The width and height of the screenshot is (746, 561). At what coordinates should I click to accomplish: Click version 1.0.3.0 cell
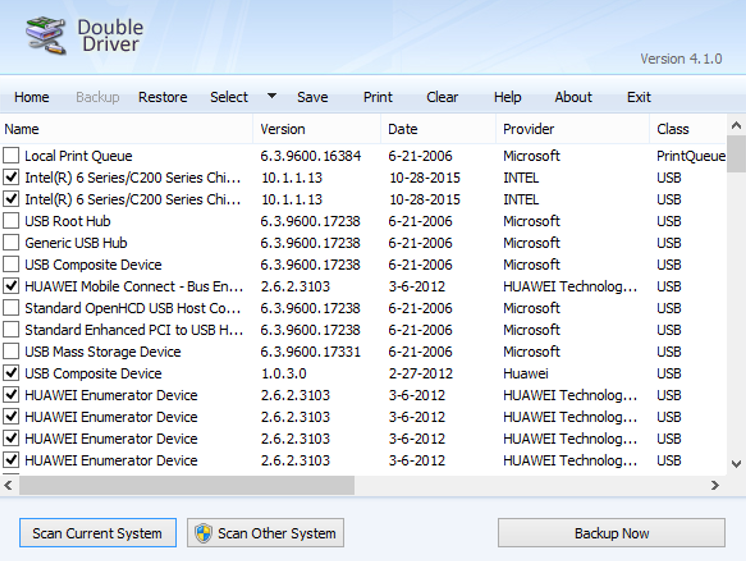tap(284, 374)
